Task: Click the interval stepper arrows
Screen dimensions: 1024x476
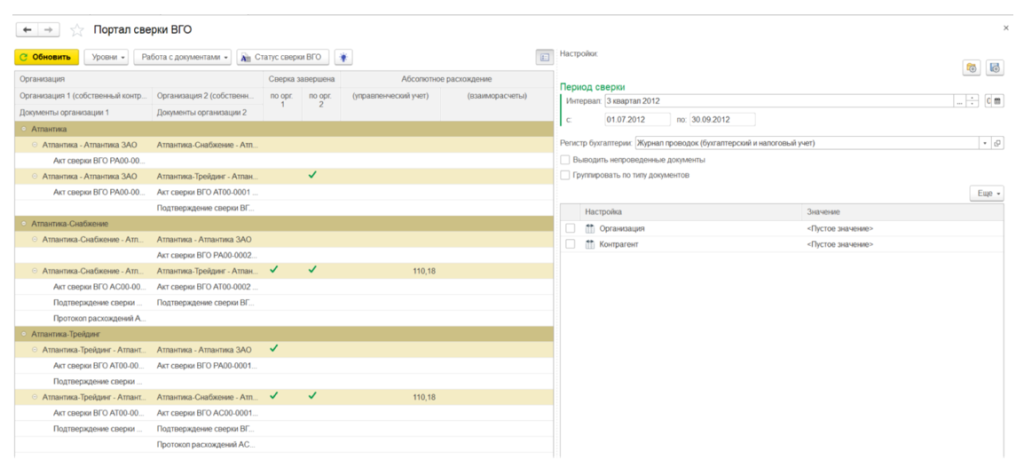Action: (x=973, y=101)
